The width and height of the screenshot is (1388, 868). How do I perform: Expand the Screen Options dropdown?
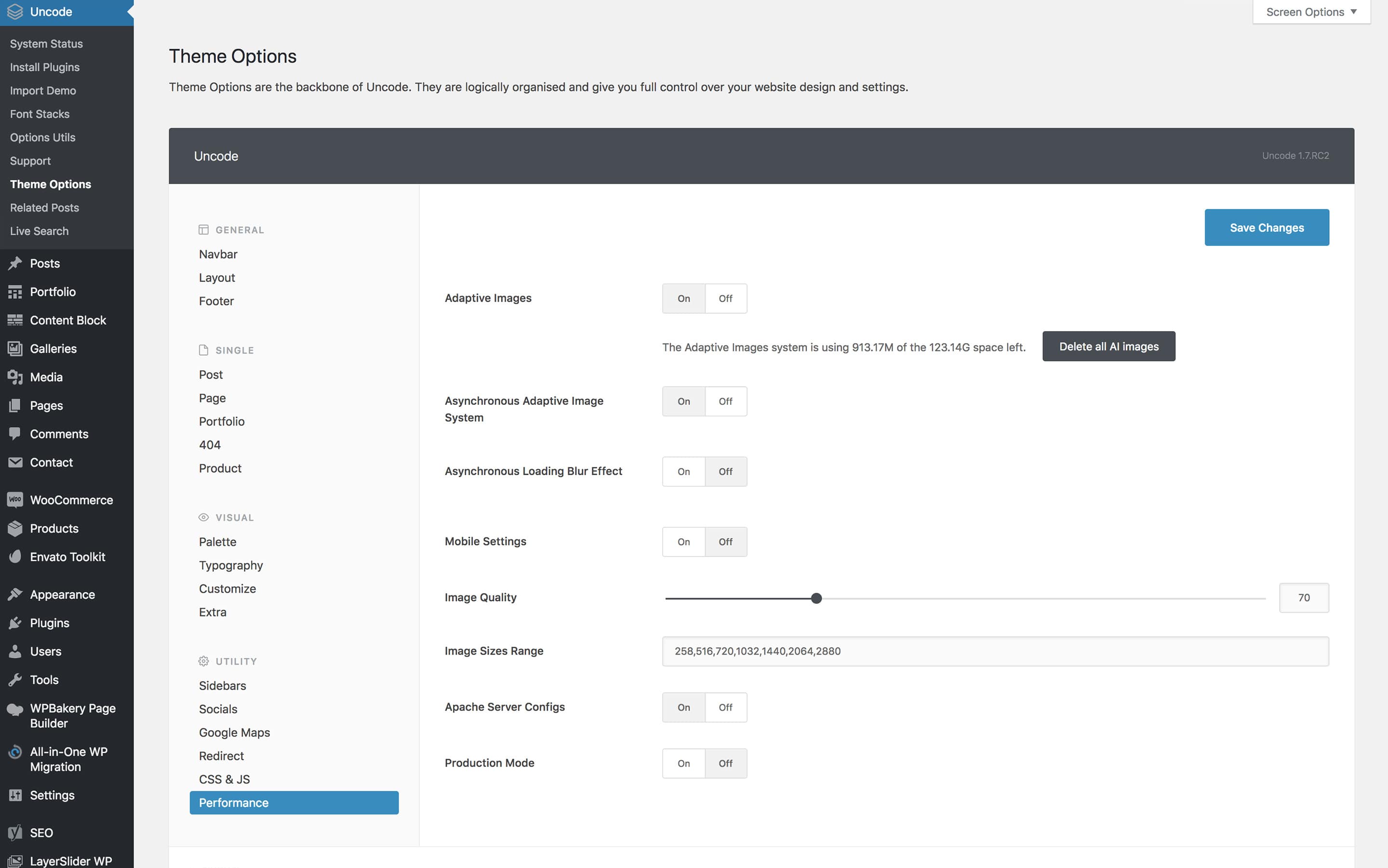click(x=1310, y=11)
